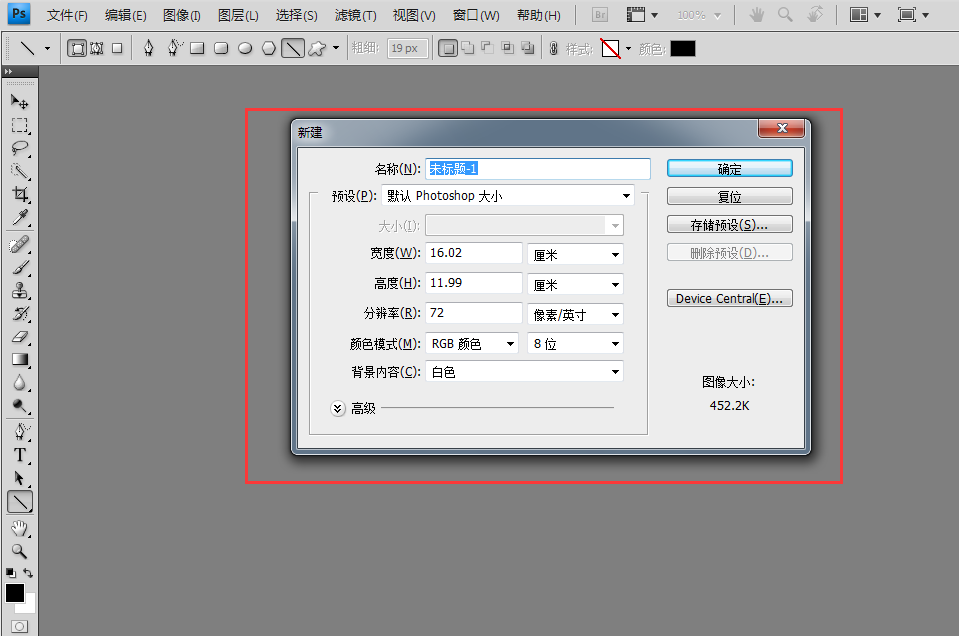Open the RGB 颜色 color mode dropdown
959x636 pixels.
pyautogui.click(x=472, y=344)
